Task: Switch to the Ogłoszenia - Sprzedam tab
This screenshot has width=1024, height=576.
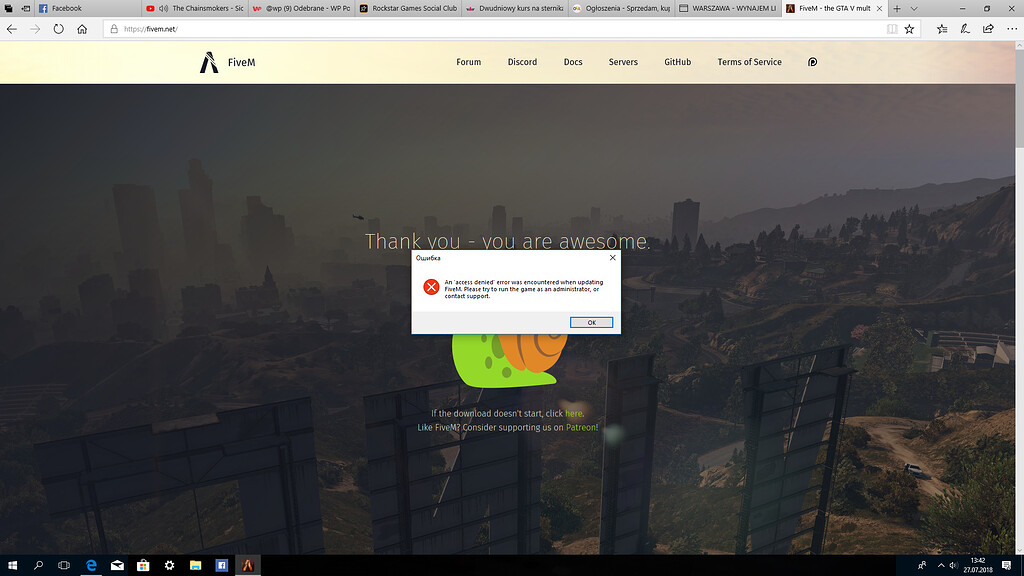Action: [x=621, y=8]
